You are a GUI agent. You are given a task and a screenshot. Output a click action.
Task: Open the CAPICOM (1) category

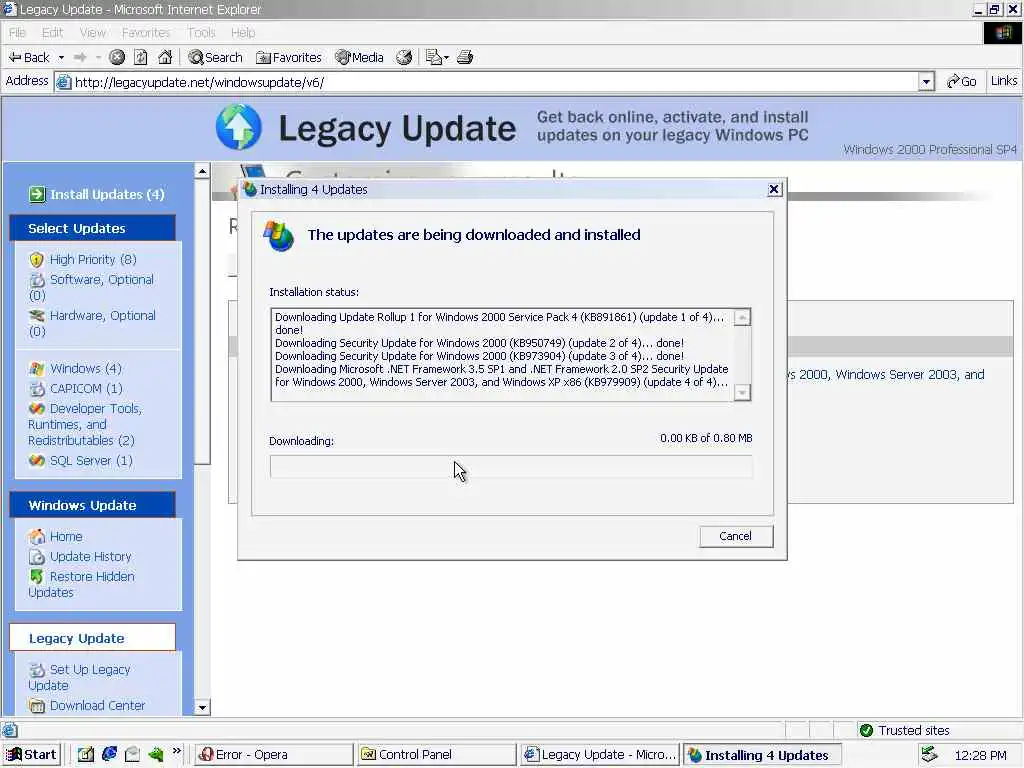pos(86,389)
